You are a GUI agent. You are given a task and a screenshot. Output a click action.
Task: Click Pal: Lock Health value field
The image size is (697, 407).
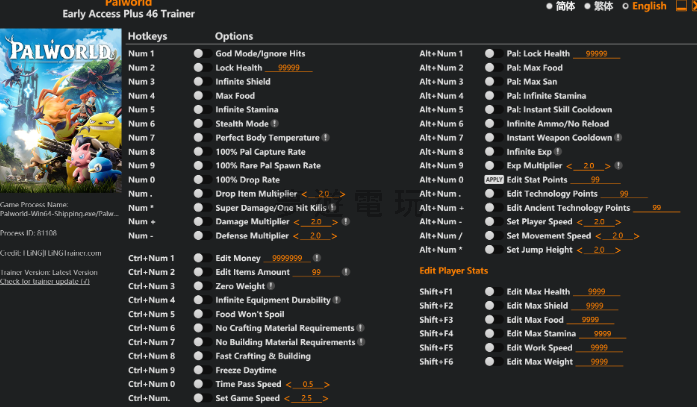pyautogui.click(x=597, y=54)
